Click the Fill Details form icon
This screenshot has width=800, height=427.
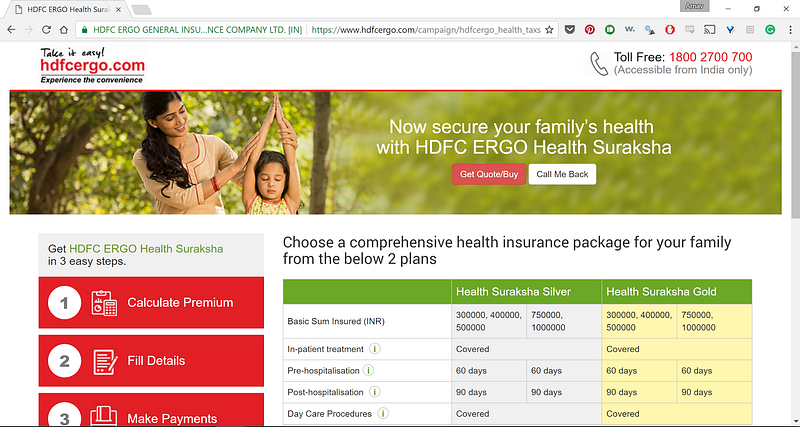tap(105, 362)
